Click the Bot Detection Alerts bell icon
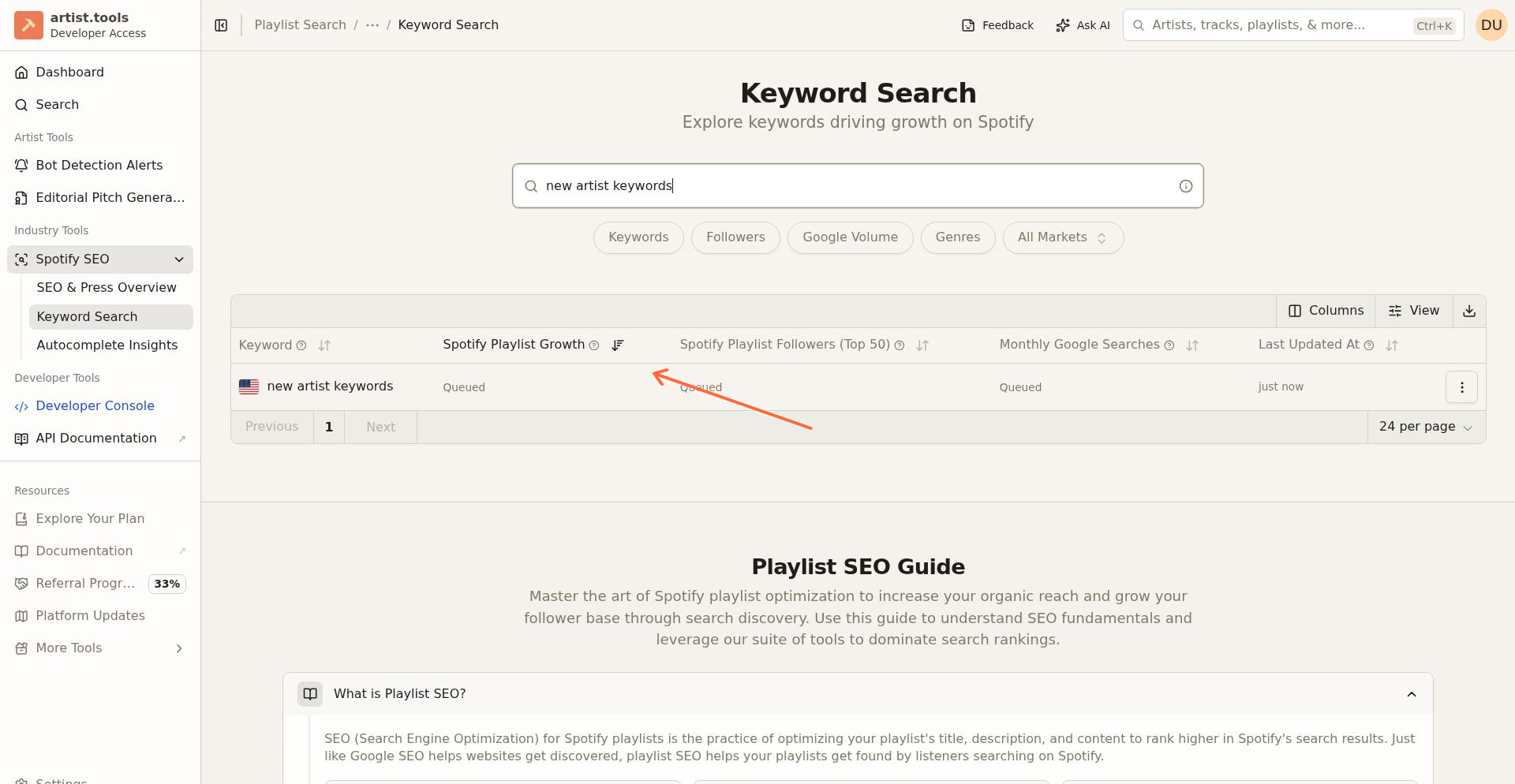Viewport: 1515px width, 784px height. coord(20,165)
